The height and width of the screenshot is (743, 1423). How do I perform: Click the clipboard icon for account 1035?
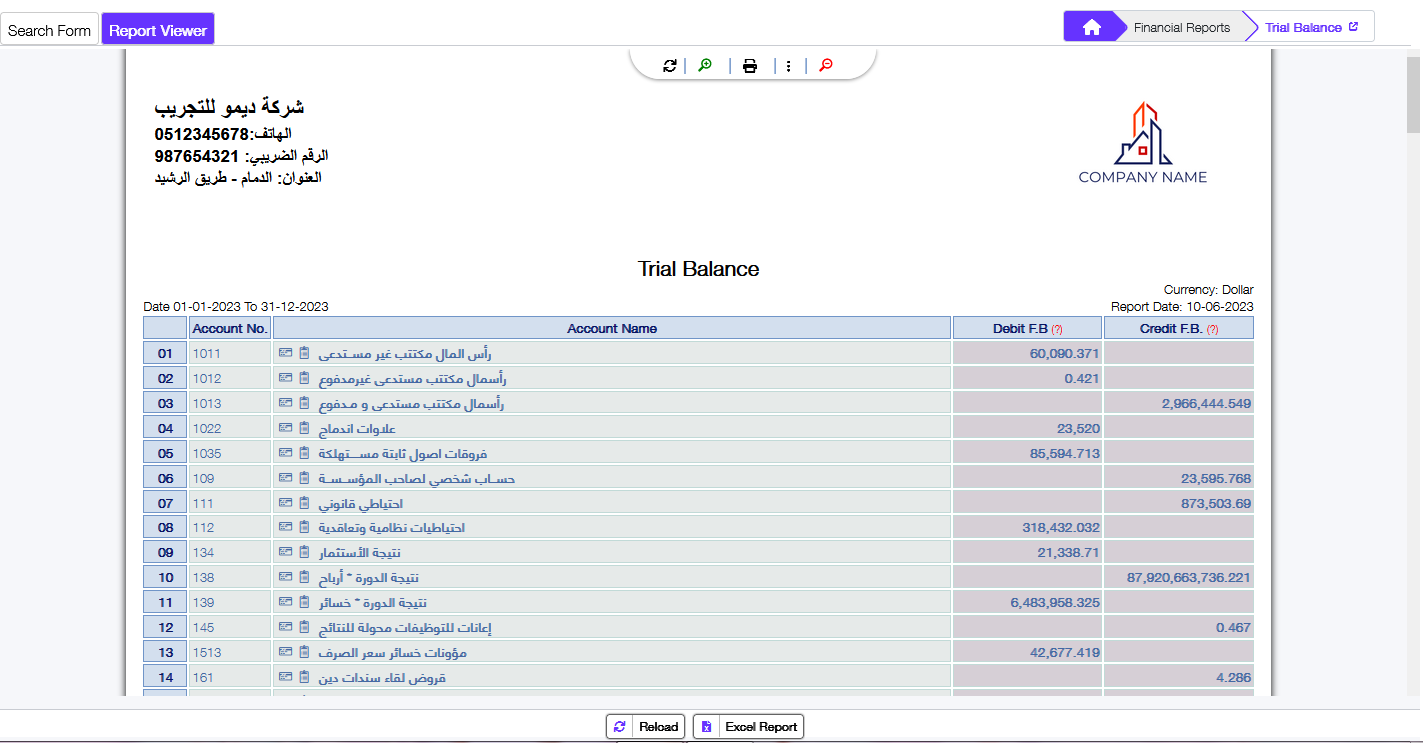coord(305,453)
